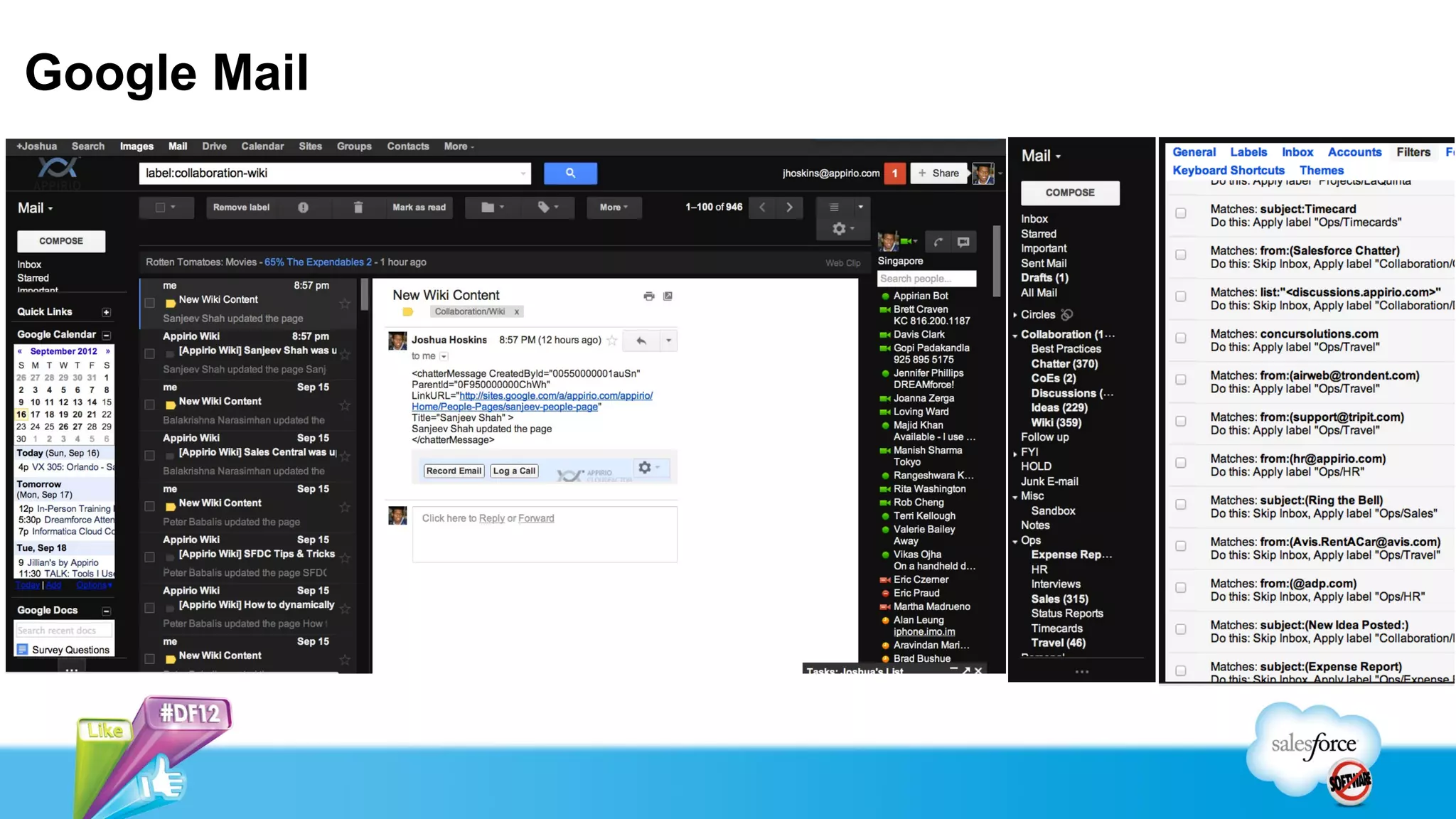The width and height of the screenshot is (1456, 819).
Task: Open Drive in the top bar
Action: (x=214, y=146)
